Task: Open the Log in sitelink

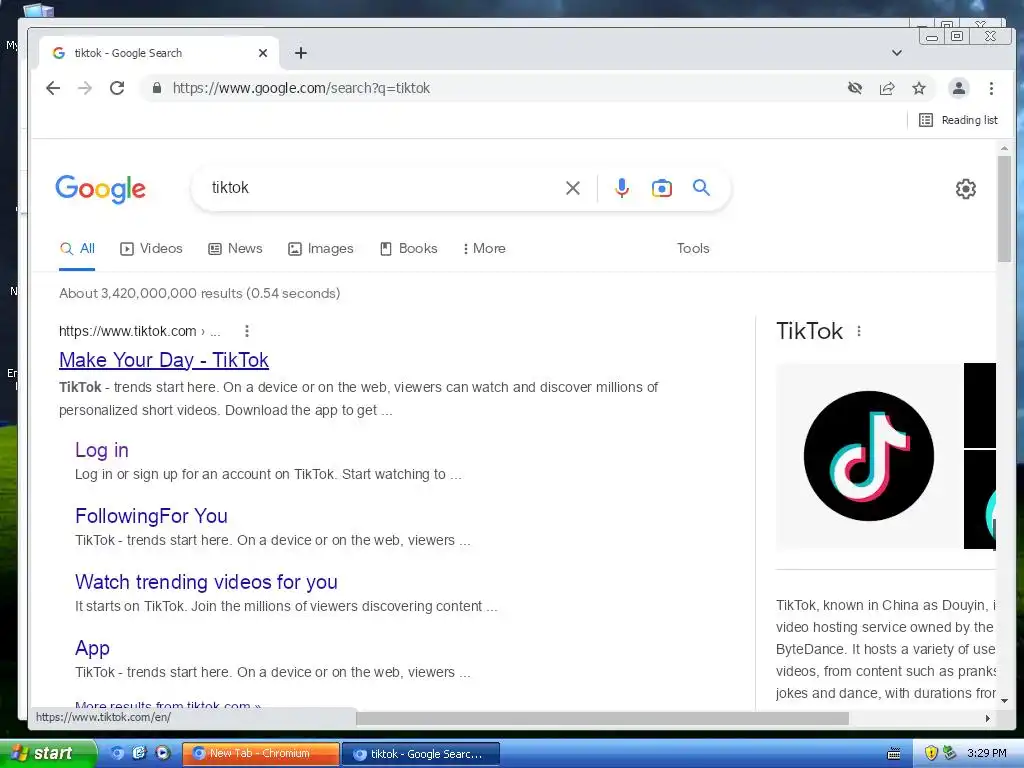Action: click(x=102, y=450)
